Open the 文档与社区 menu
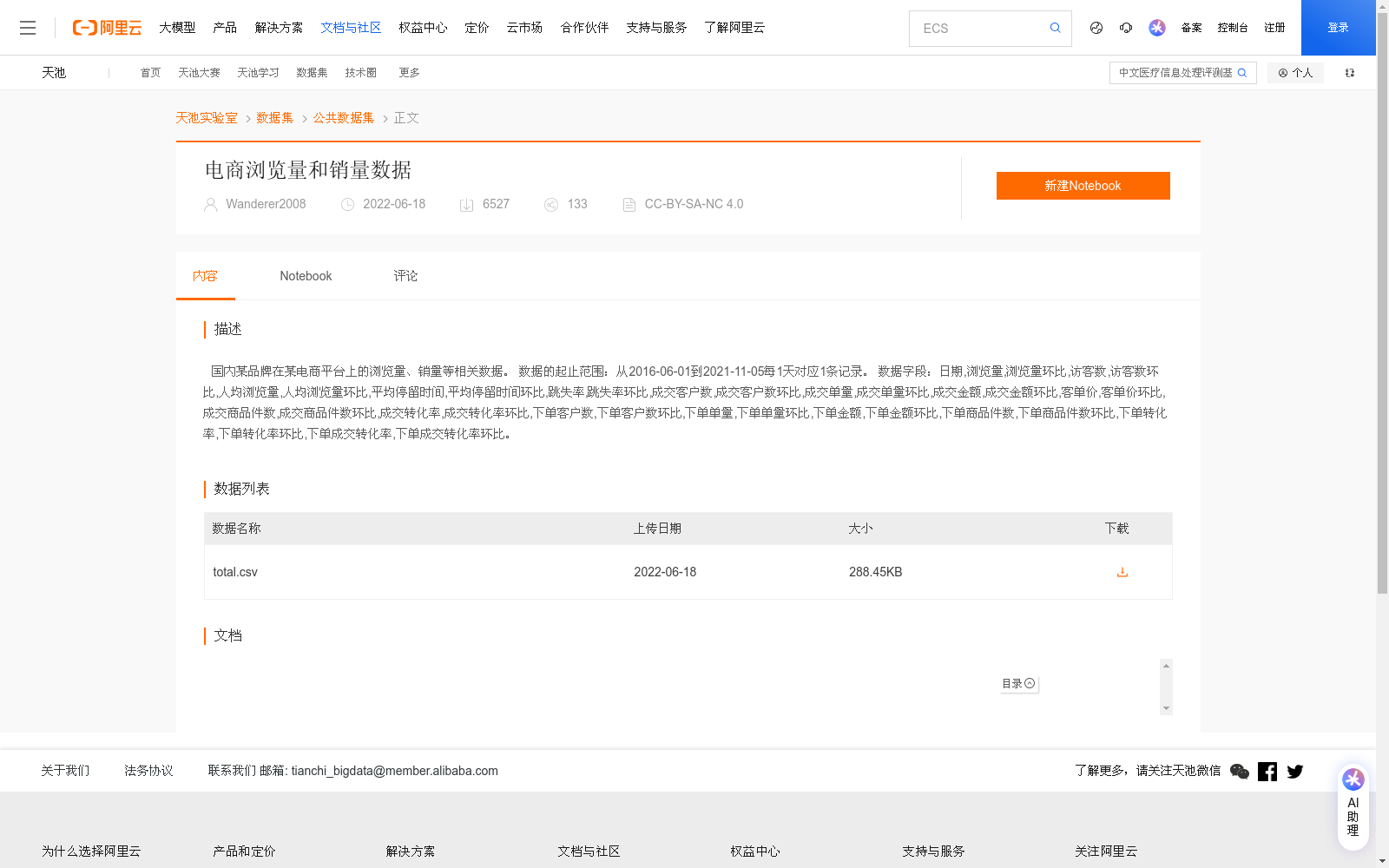 pyautogui.click(x=351, y=28)
